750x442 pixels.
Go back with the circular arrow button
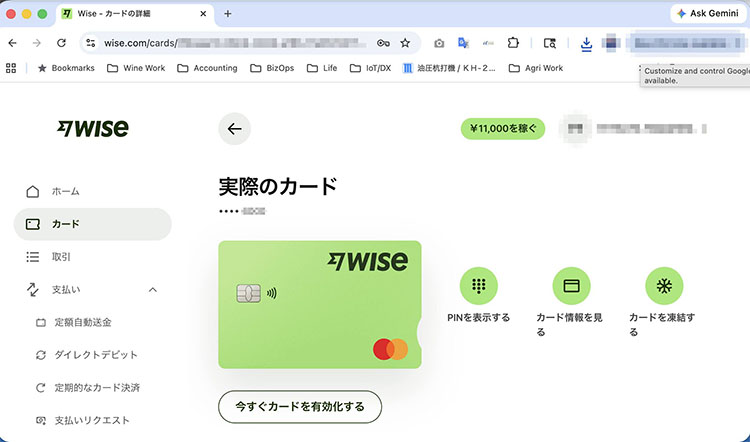pyautogui.click(x=234, y=129)
